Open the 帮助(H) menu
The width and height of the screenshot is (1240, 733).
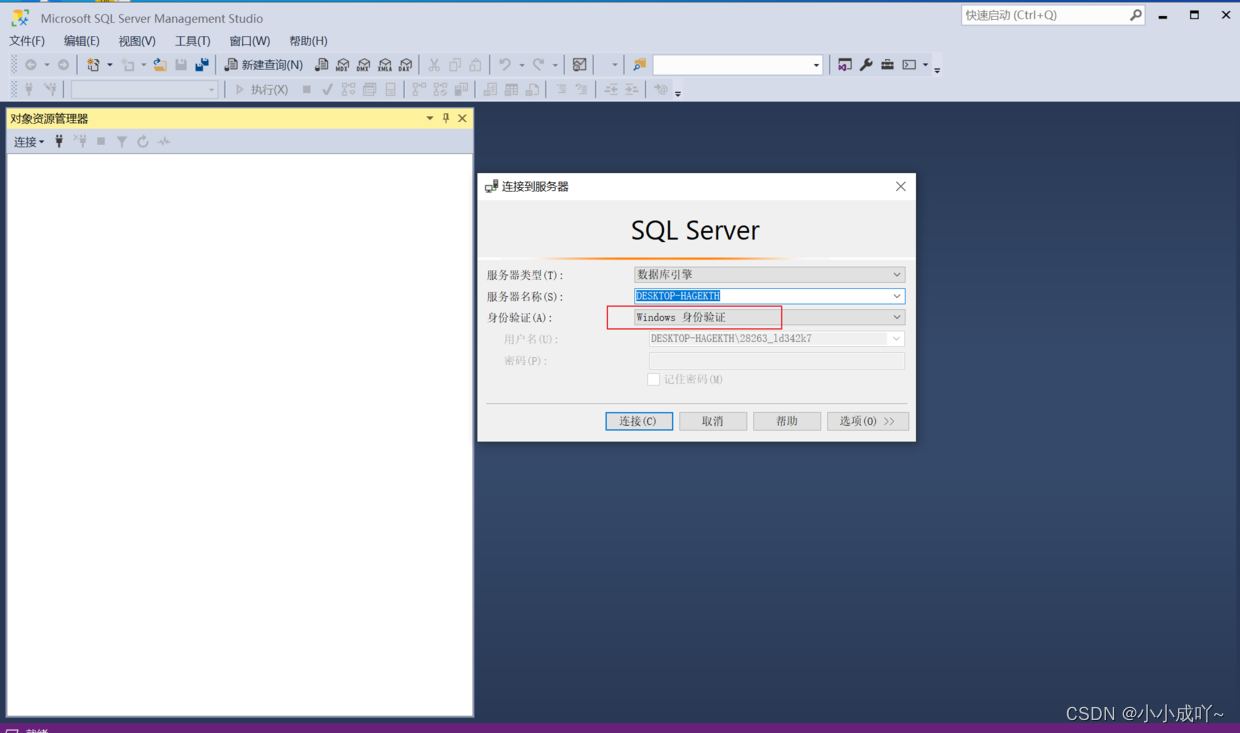tap(308, 41)
